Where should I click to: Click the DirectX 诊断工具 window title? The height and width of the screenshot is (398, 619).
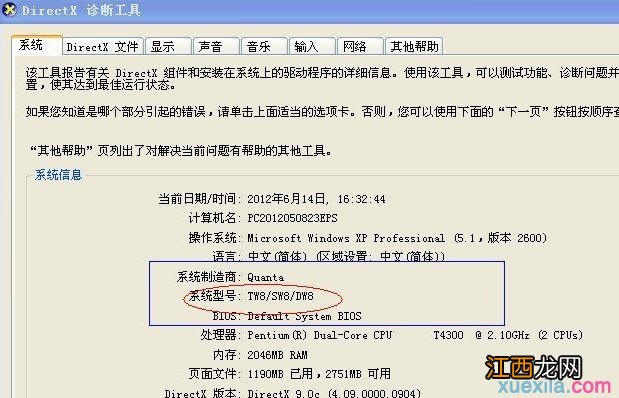[x=81, y=10]
